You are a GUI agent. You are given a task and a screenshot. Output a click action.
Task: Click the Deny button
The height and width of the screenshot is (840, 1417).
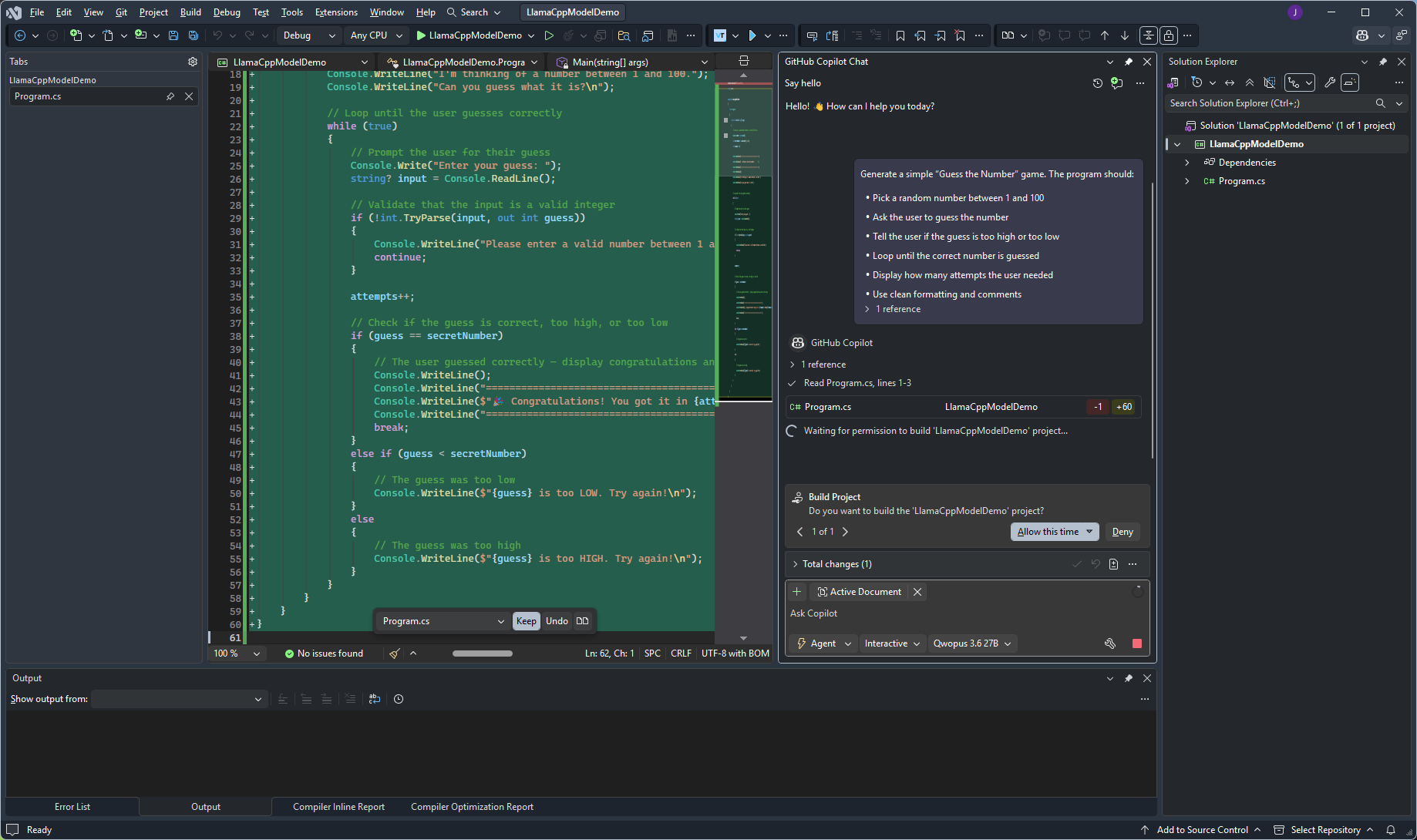tap(1122, 532)
